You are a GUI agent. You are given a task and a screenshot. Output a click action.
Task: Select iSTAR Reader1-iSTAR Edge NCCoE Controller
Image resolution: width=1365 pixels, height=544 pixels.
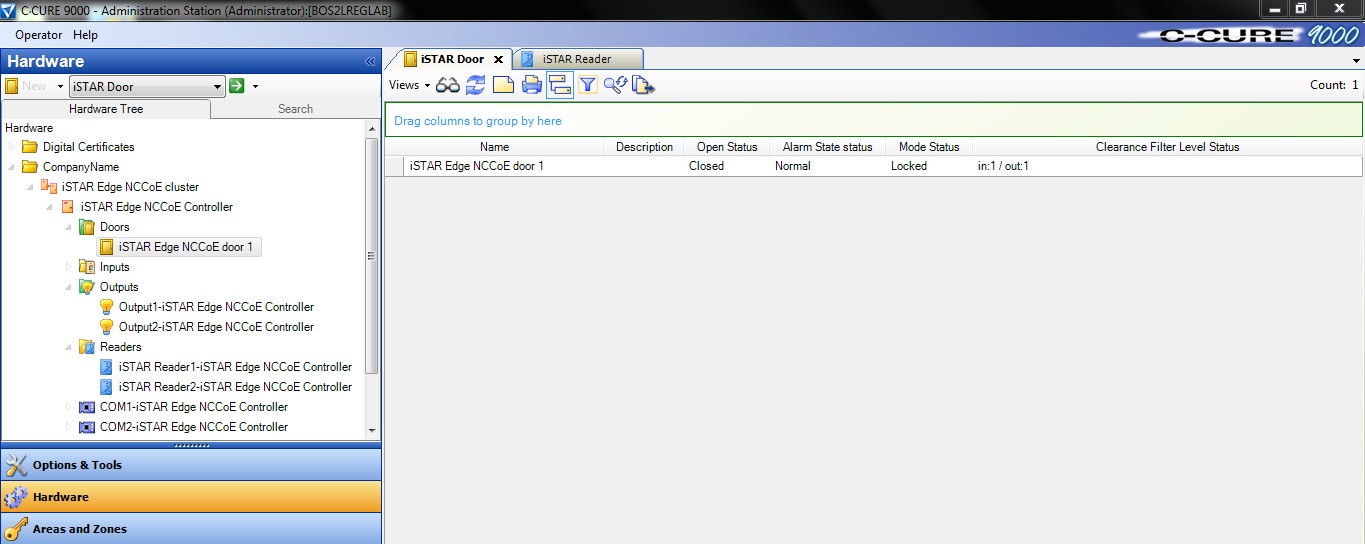click(x=235, y=367)
